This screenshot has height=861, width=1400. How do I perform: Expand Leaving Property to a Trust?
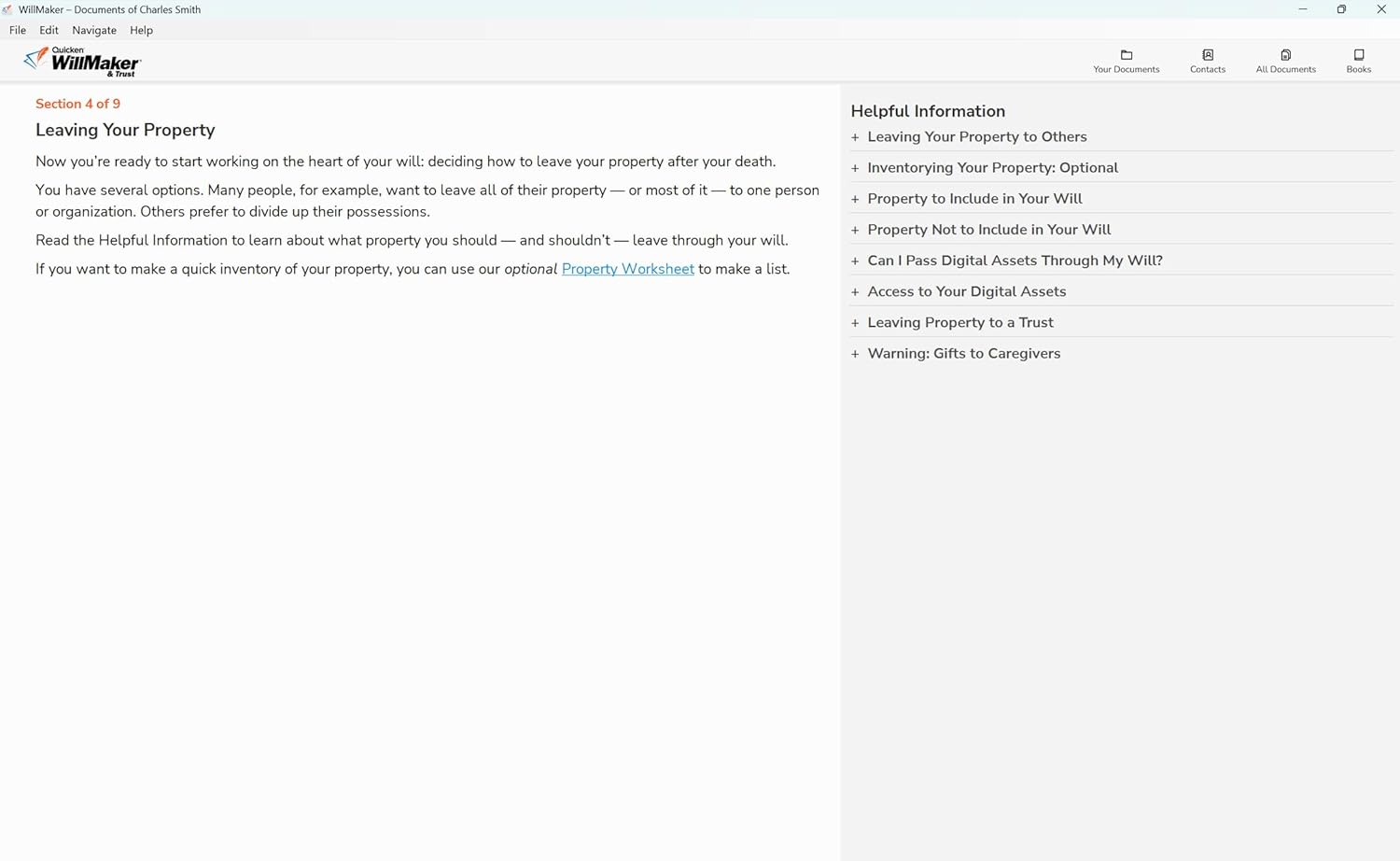pos(960,321)
